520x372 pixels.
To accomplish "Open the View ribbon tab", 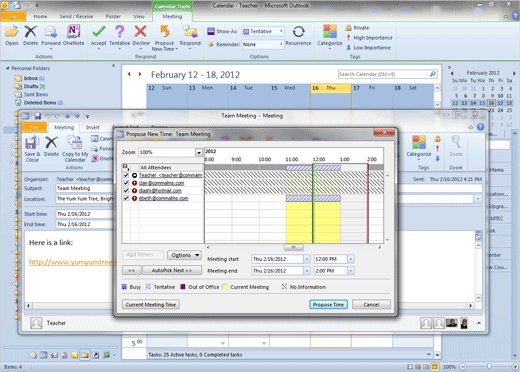I will click(x=139, y=16).
